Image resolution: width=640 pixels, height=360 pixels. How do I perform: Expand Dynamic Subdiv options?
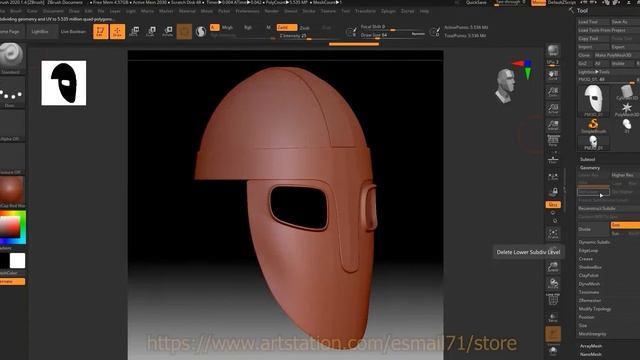click(x=594, y=242)
